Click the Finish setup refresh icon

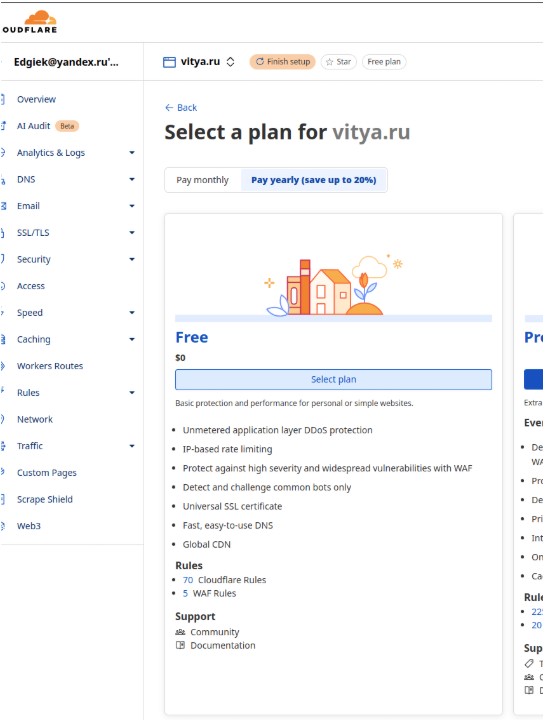[x=259, y=62]
